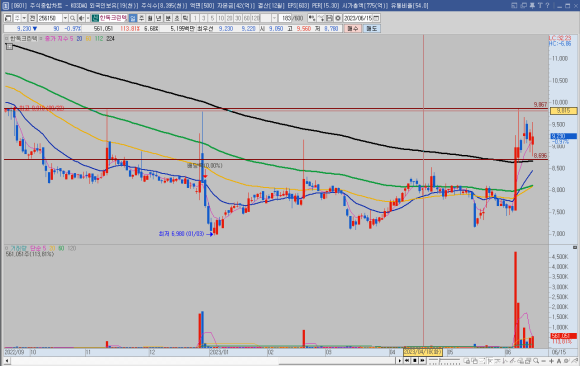Select the minute (분) chart tab

168,18
